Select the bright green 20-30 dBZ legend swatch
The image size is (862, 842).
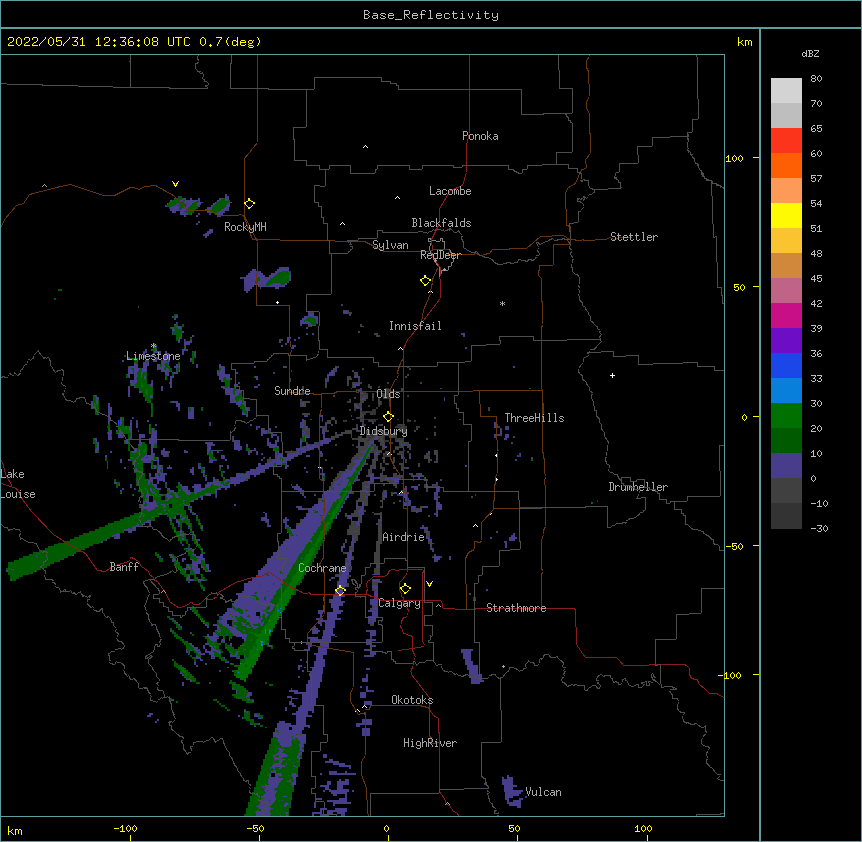786,416
